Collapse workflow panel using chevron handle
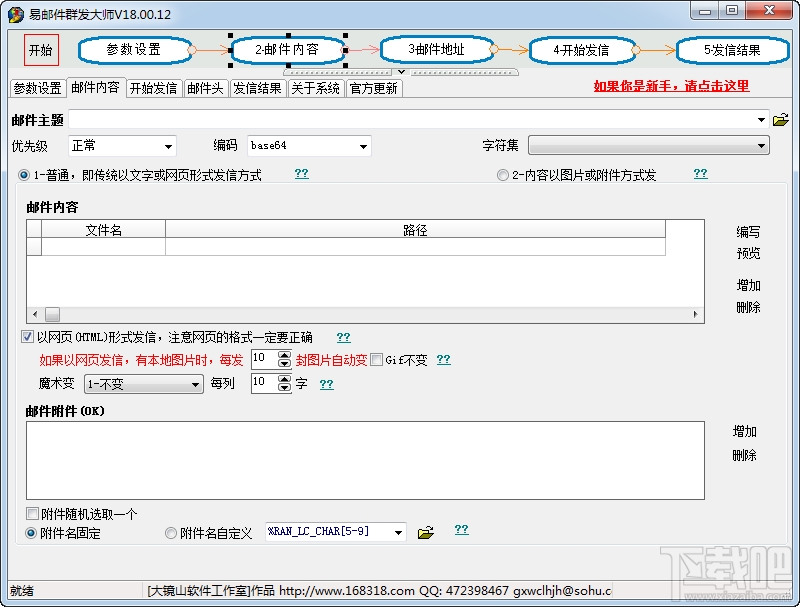Viewport: 800px width, 607px height. coord(402,72)
